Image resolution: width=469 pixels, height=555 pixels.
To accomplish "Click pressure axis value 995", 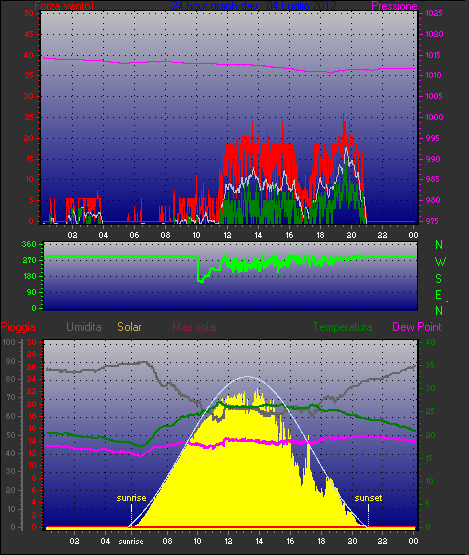I will (x=432, y=138).
